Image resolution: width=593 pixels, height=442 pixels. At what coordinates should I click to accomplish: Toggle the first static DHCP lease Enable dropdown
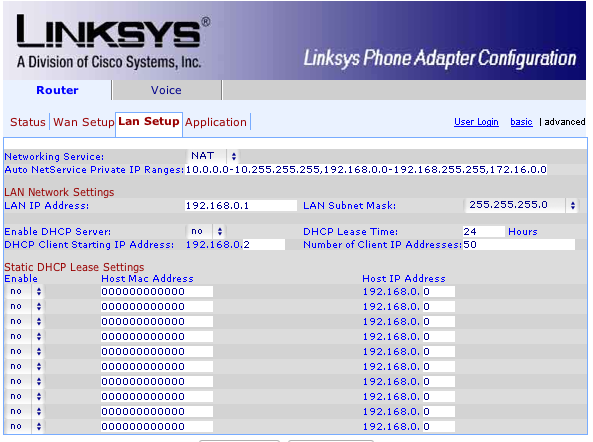coord(25,292)
